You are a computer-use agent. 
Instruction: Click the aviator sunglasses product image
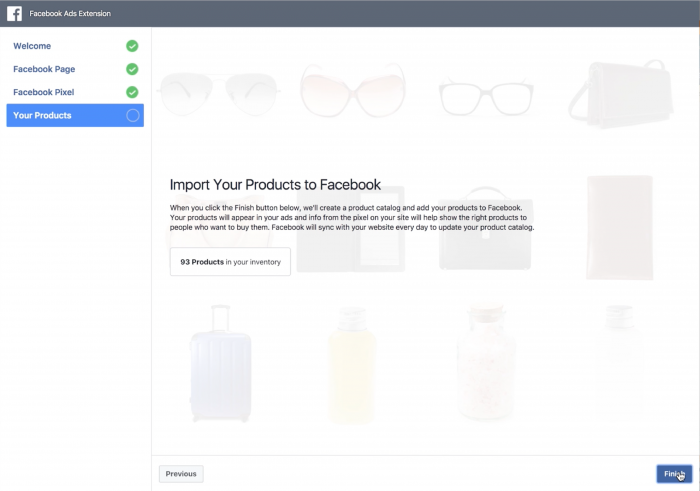pyautogui.click(x=219, y=93)
